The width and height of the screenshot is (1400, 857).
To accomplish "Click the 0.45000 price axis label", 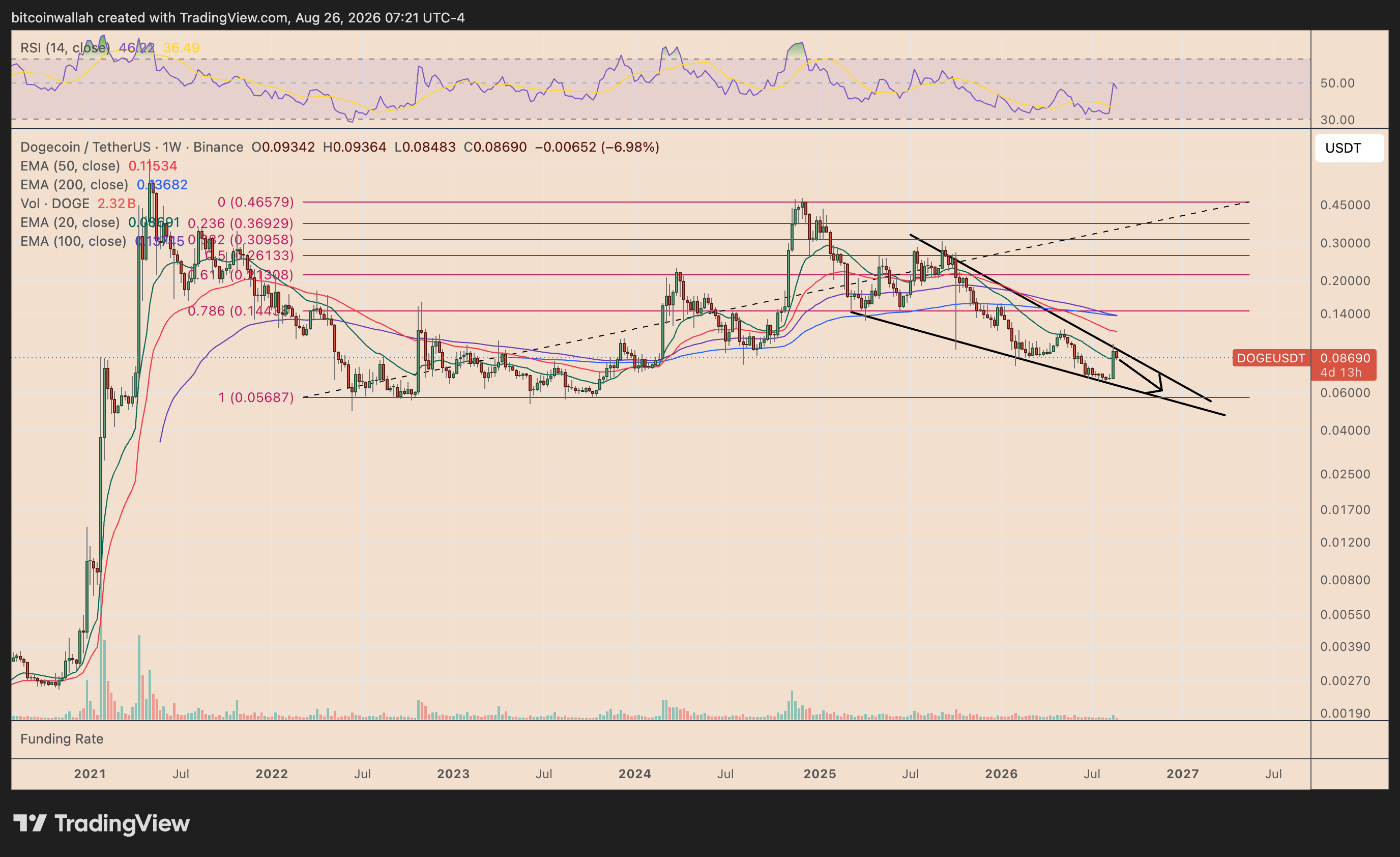I will pos(1346,205).
